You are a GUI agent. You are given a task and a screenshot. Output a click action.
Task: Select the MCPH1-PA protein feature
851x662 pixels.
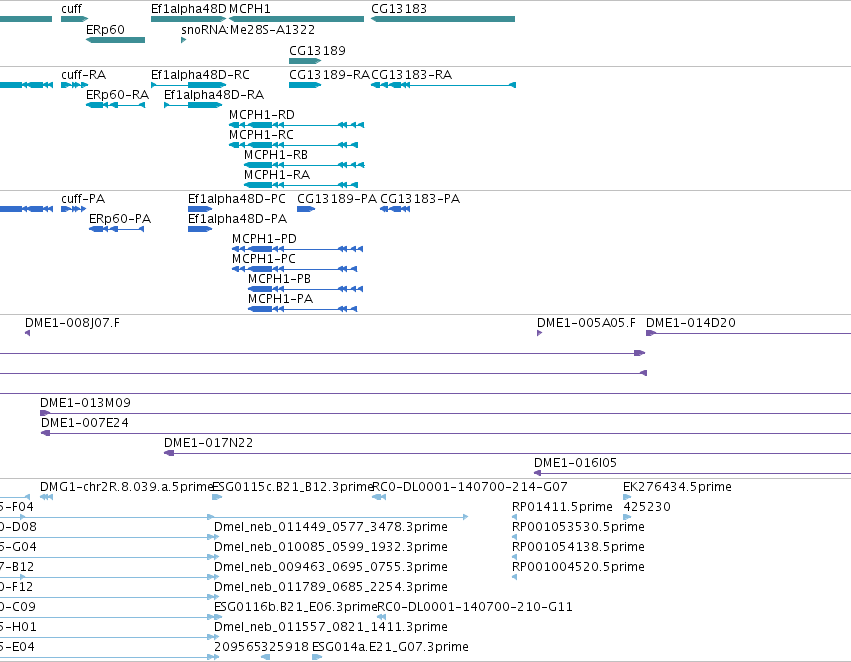[x=302, y=309]
